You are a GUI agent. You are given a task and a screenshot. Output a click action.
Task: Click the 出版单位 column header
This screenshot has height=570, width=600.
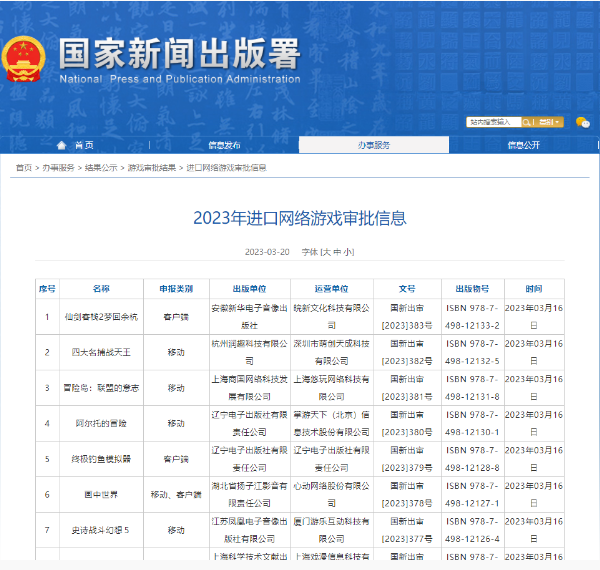[x=249, y=289]
